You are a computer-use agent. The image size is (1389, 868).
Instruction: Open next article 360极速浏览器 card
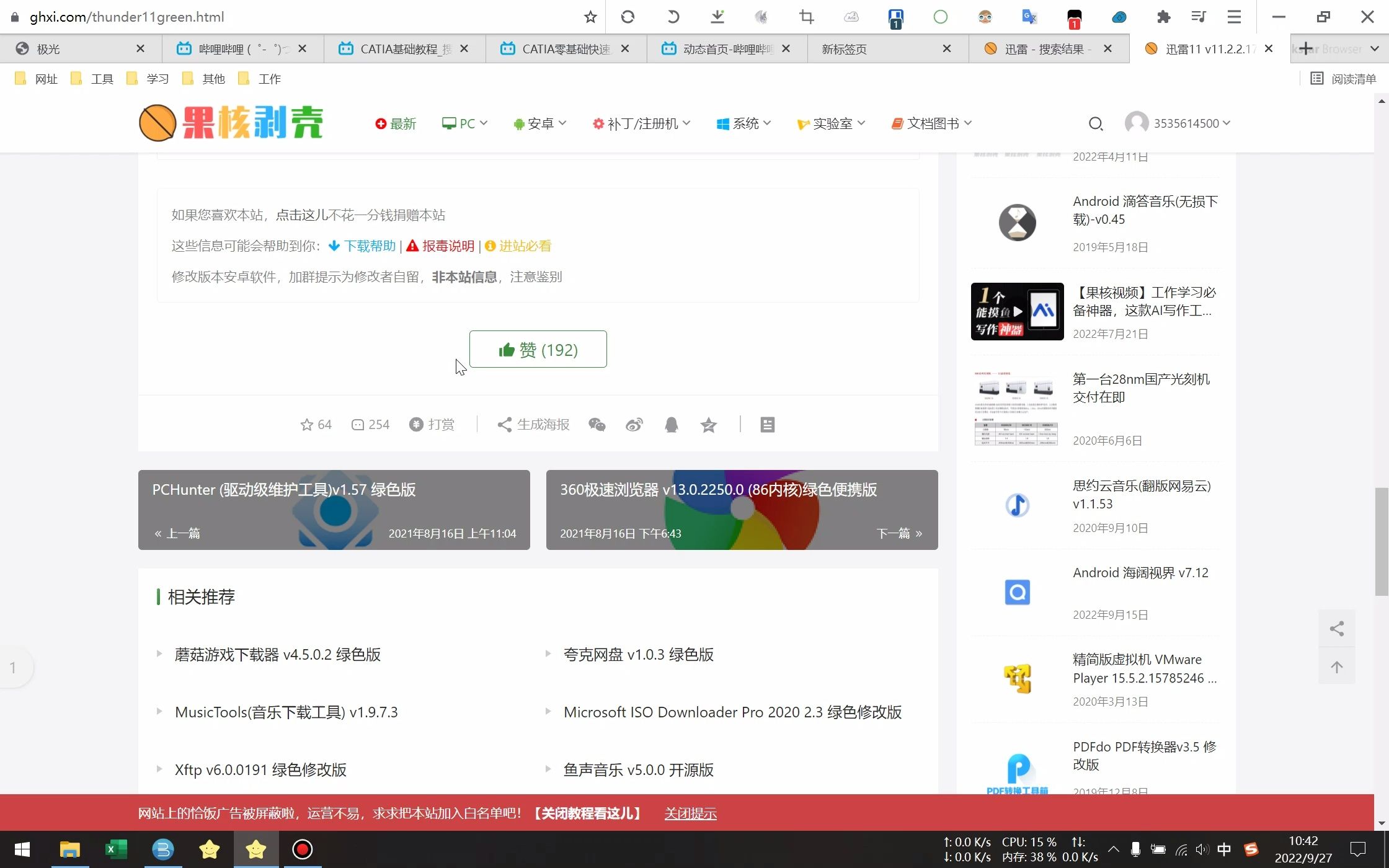pos(742,510)
